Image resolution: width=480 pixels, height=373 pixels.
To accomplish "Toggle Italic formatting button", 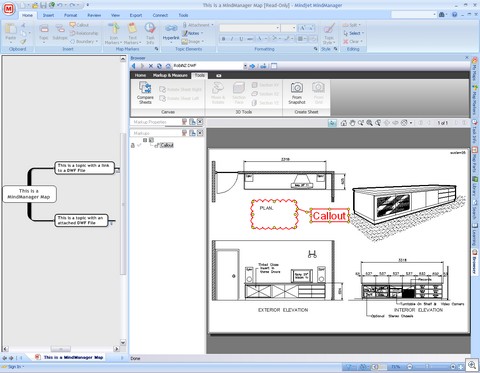I will click(x=232, y=39).
